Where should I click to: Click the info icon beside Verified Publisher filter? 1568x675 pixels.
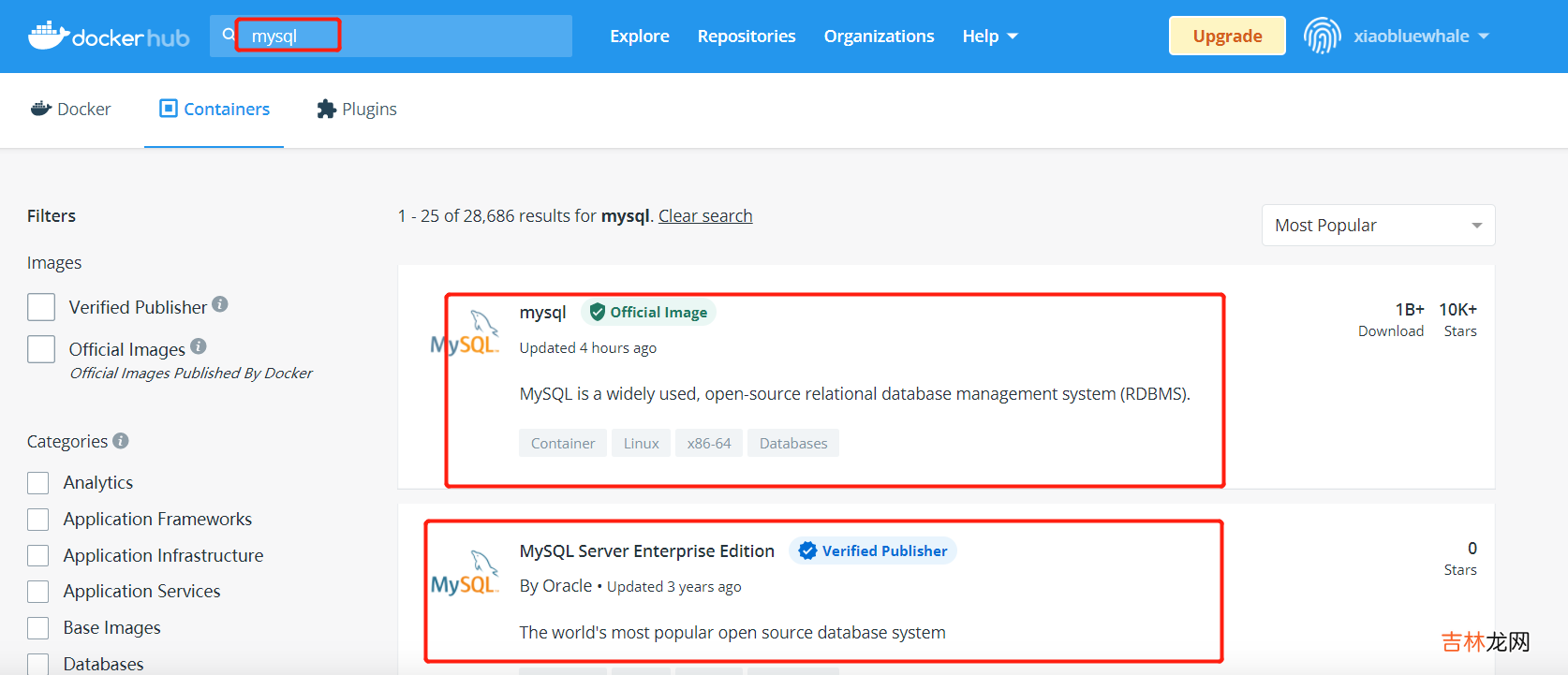click(x=220, y=304)
